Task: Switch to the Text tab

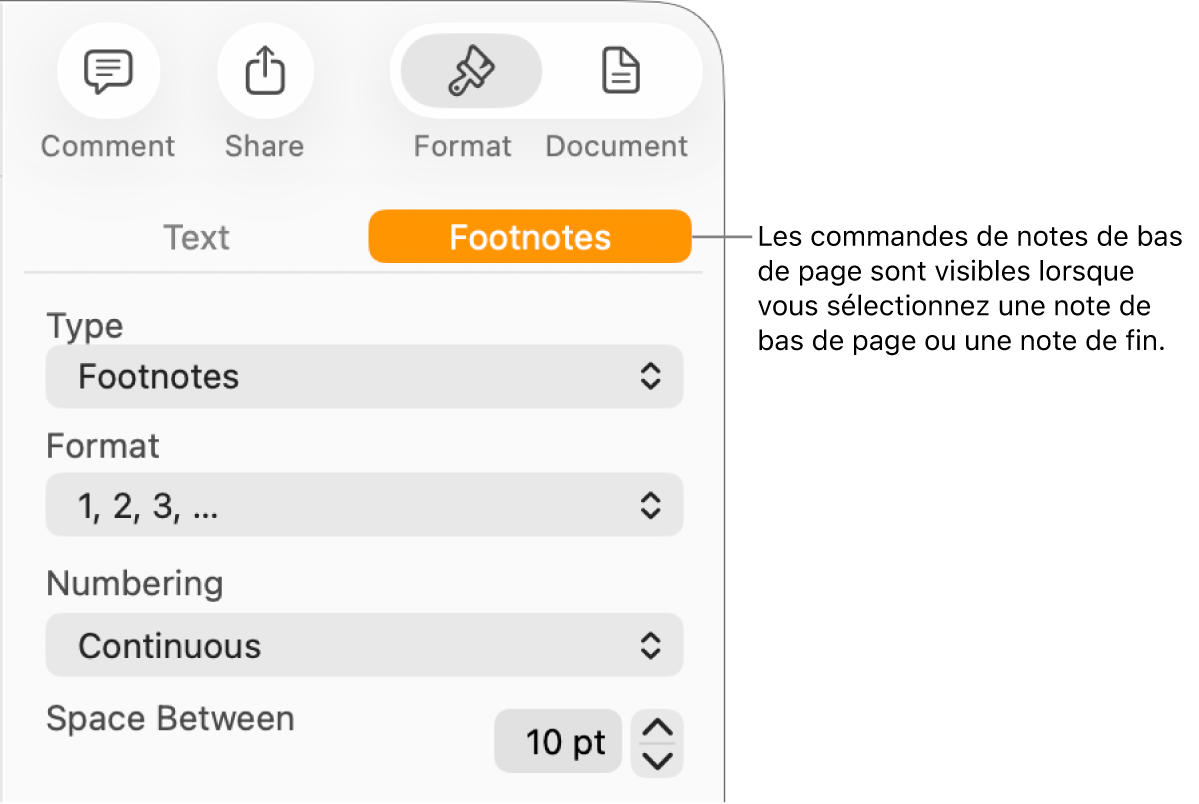Action: click(x=196, y=237)
